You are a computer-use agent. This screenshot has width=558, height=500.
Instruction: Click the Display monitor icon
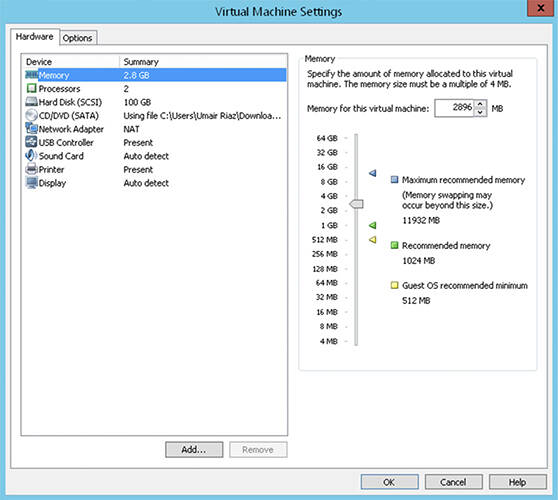[31, 183]
